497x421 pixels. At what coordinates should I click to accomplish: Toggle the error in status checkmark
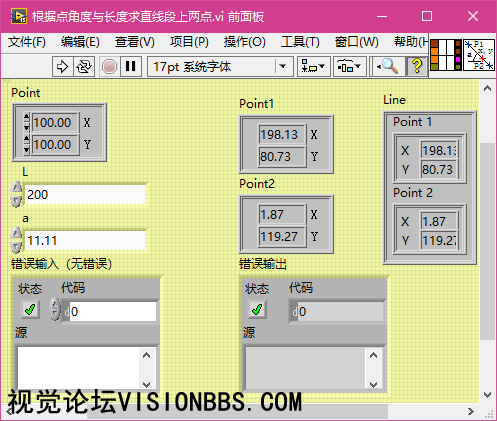tap(30, 309)
